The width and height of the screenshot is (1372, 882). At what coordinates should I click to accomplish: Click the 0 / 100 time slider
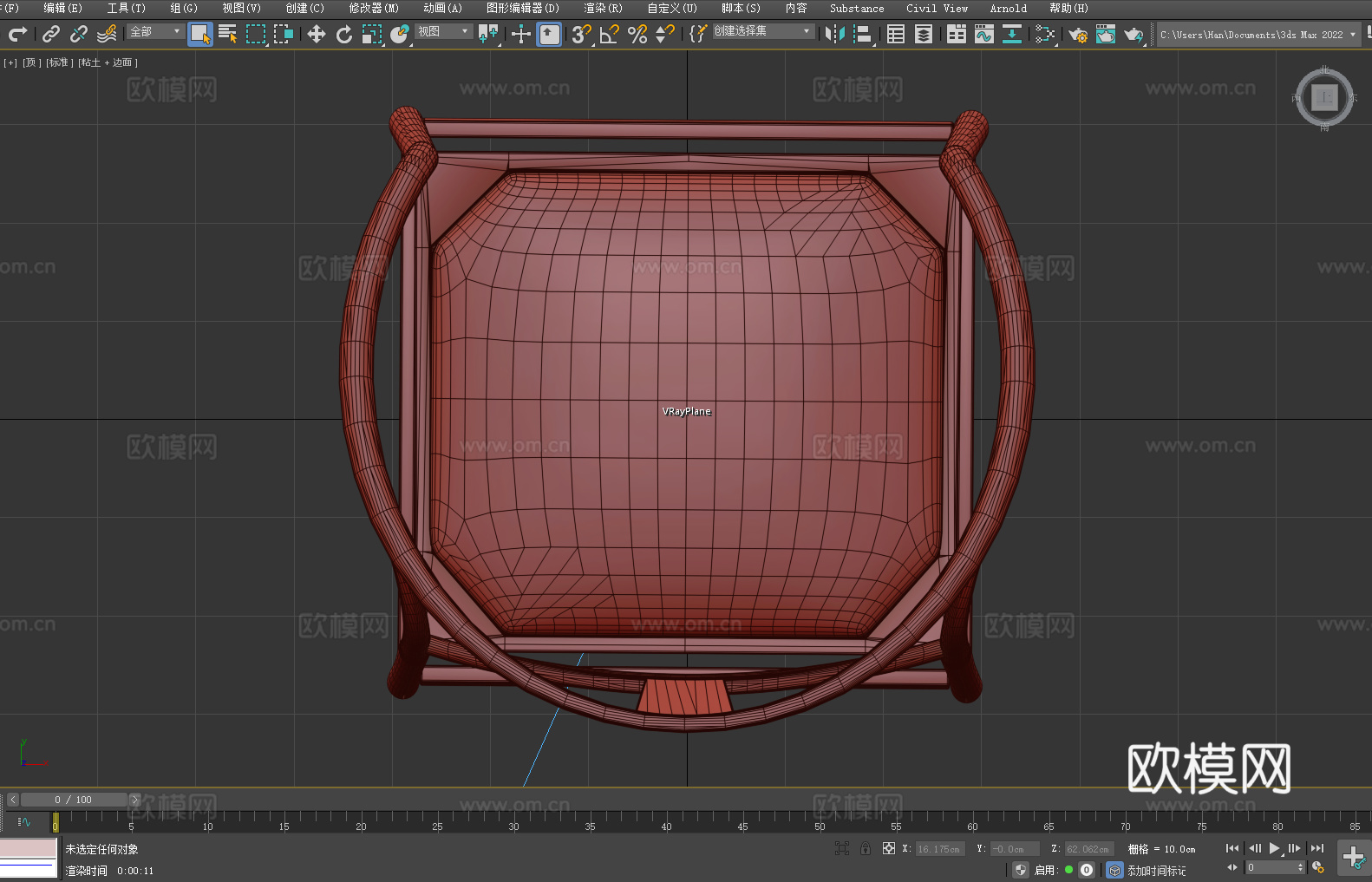coord(74,800)
